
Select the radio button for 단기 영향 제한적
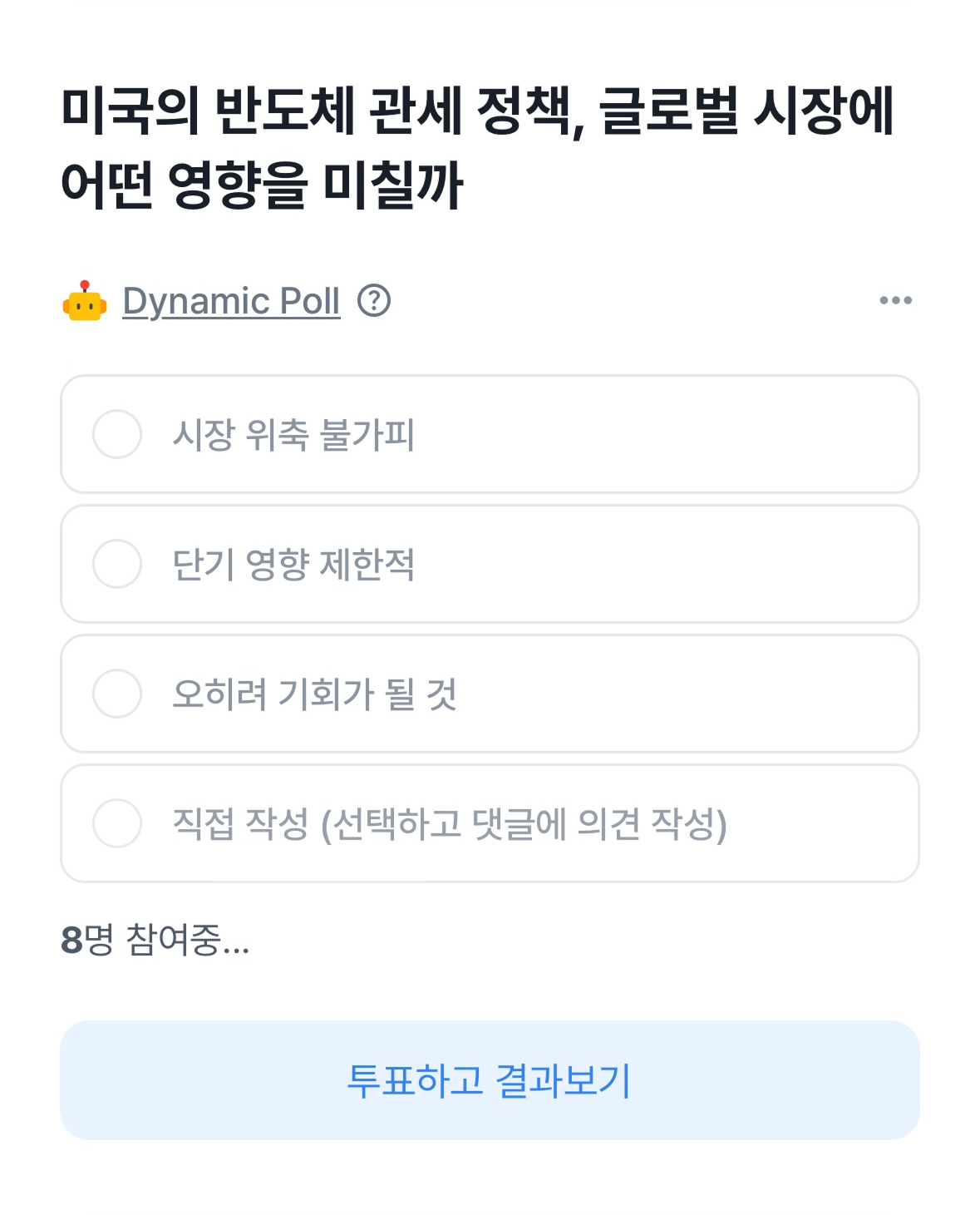click(117, 564)
